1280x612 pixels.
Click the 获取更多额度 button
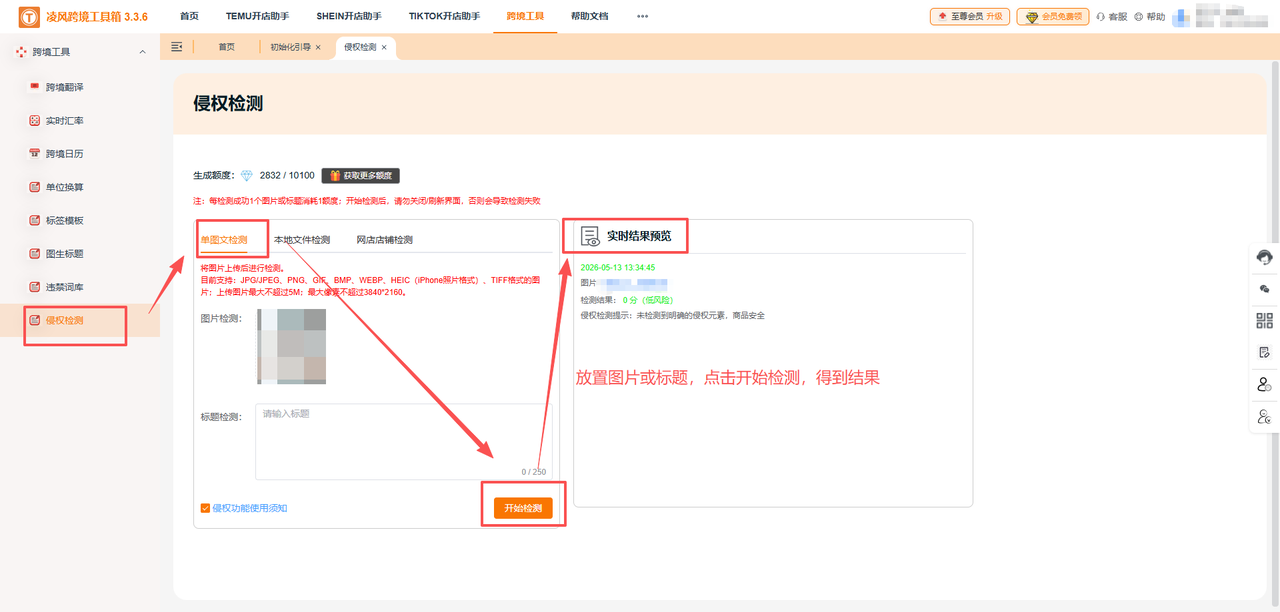pos(361,176)
